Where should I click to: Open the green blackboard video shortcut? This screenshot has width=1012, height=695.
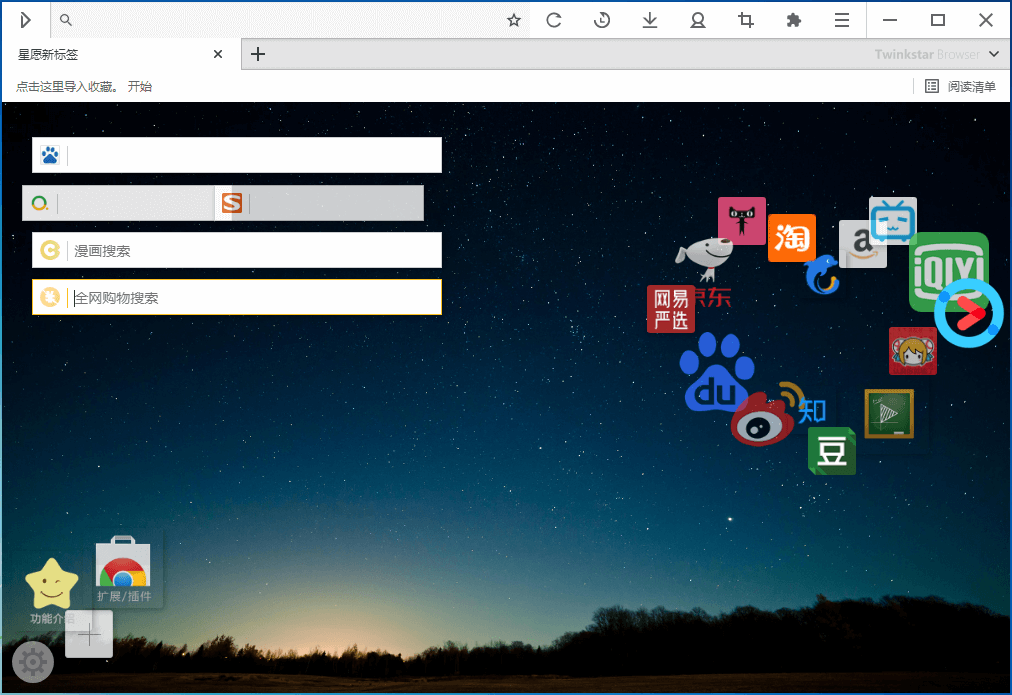pyautogui.click(x=889, y=414)
